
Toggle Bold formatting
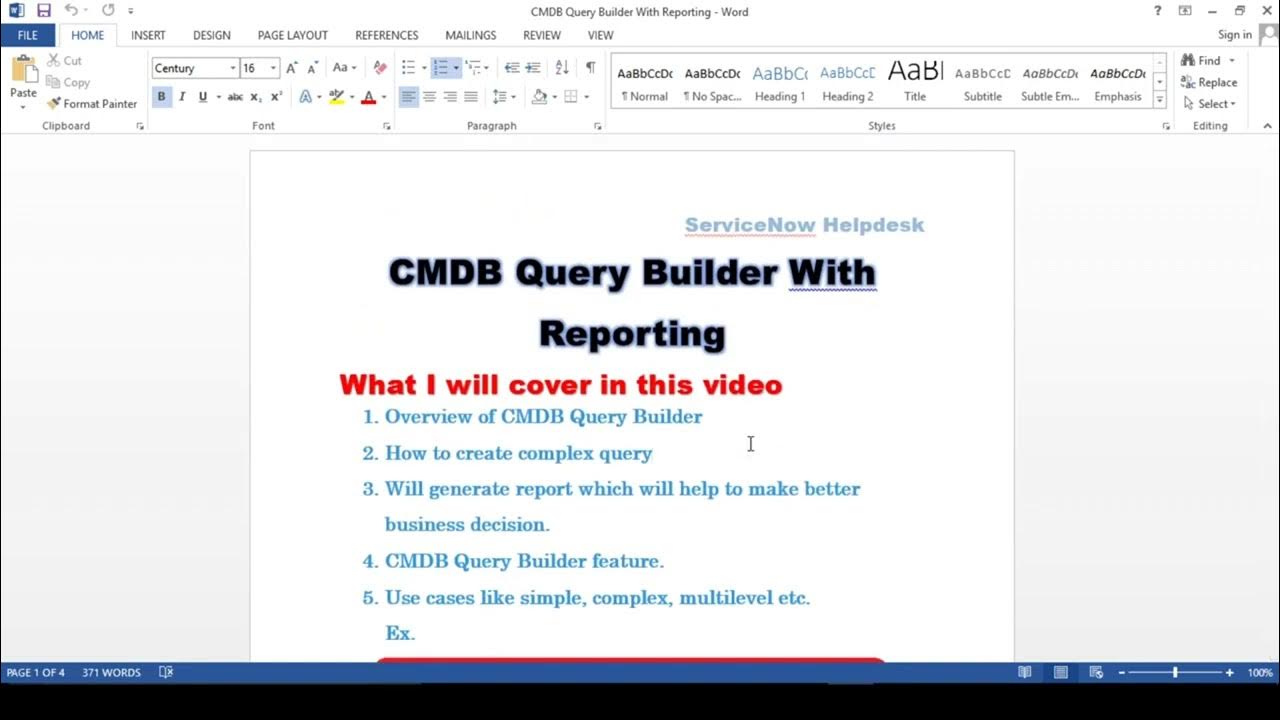pos(161,97)
